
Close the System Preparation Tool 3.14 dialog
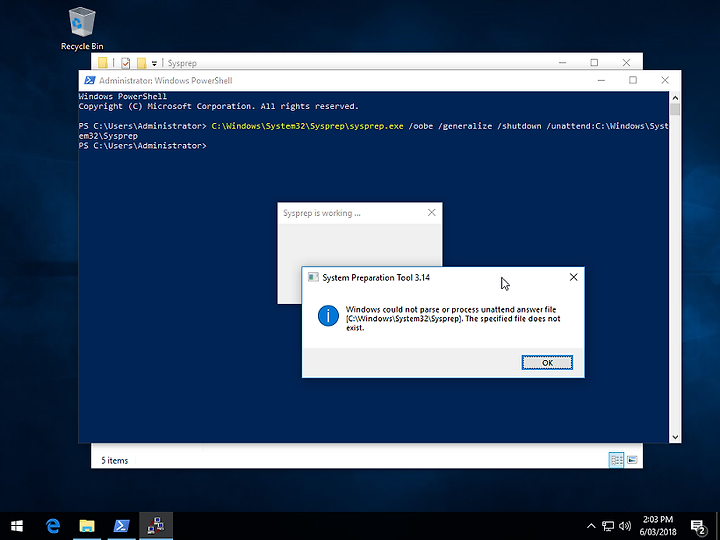(x=574, y=277)
